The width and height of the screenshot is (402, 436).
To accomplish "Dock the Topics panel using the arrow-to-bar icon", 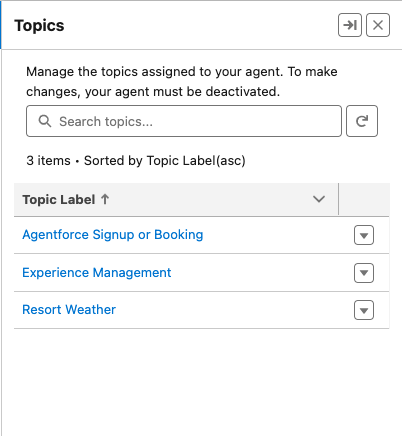I will click(x=350, y=25).
